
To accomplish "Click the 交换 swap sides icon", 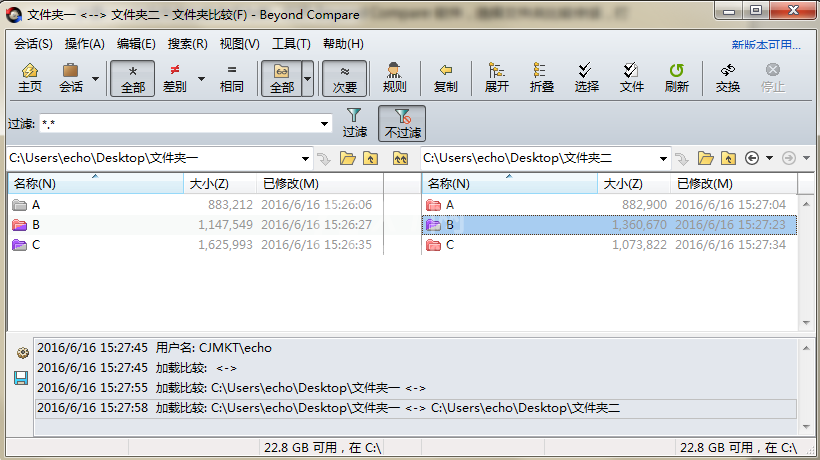I will tap(727, 78).
